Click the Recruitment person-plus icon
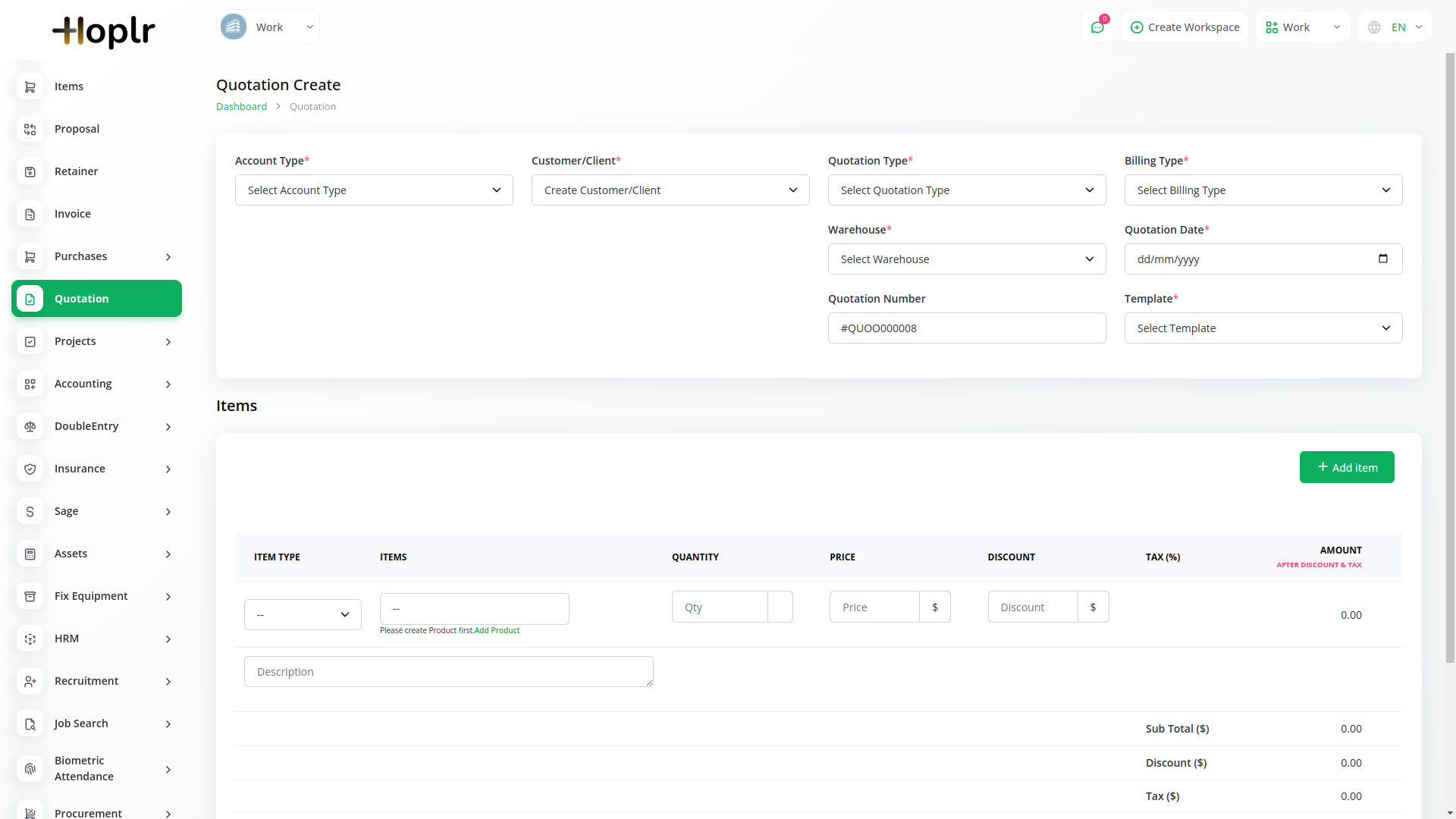 click(30, 681)
